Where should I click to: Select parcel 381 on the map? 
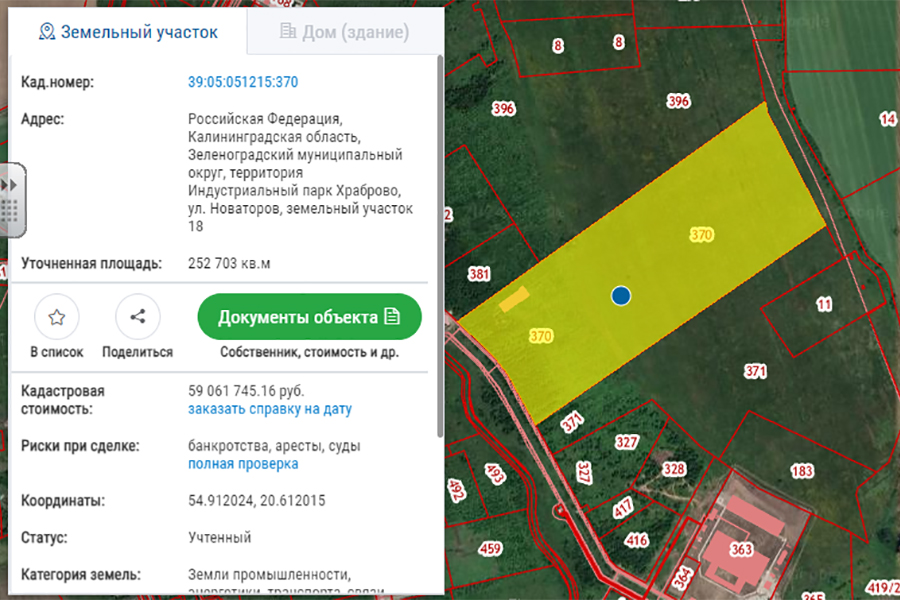tap(479, 274)
